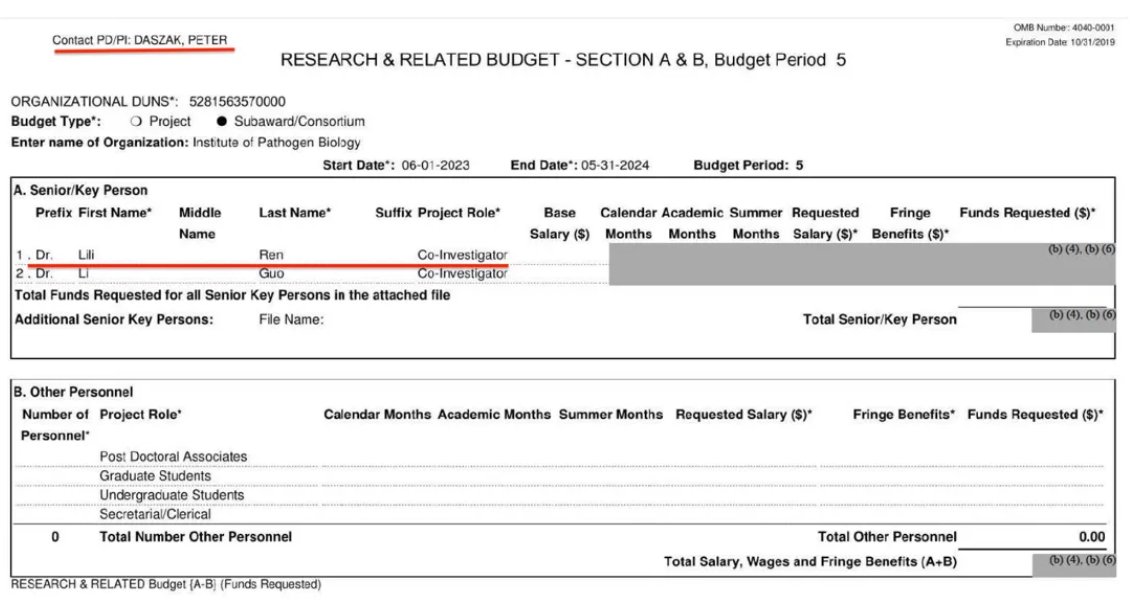The height and width of the screenshot is (610, 1136).
Task: Click the OMB Number text at top right
Action: pos(1064,28)
